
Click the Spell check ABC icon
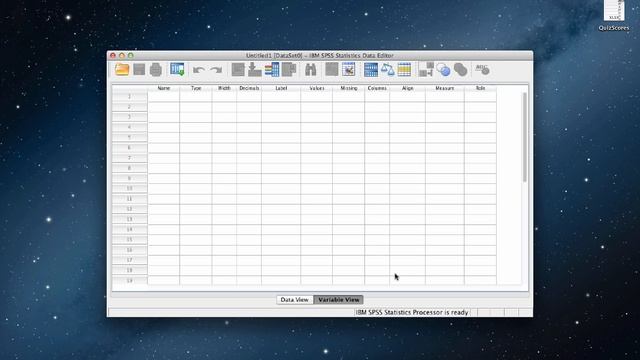(x=482, y=69)
